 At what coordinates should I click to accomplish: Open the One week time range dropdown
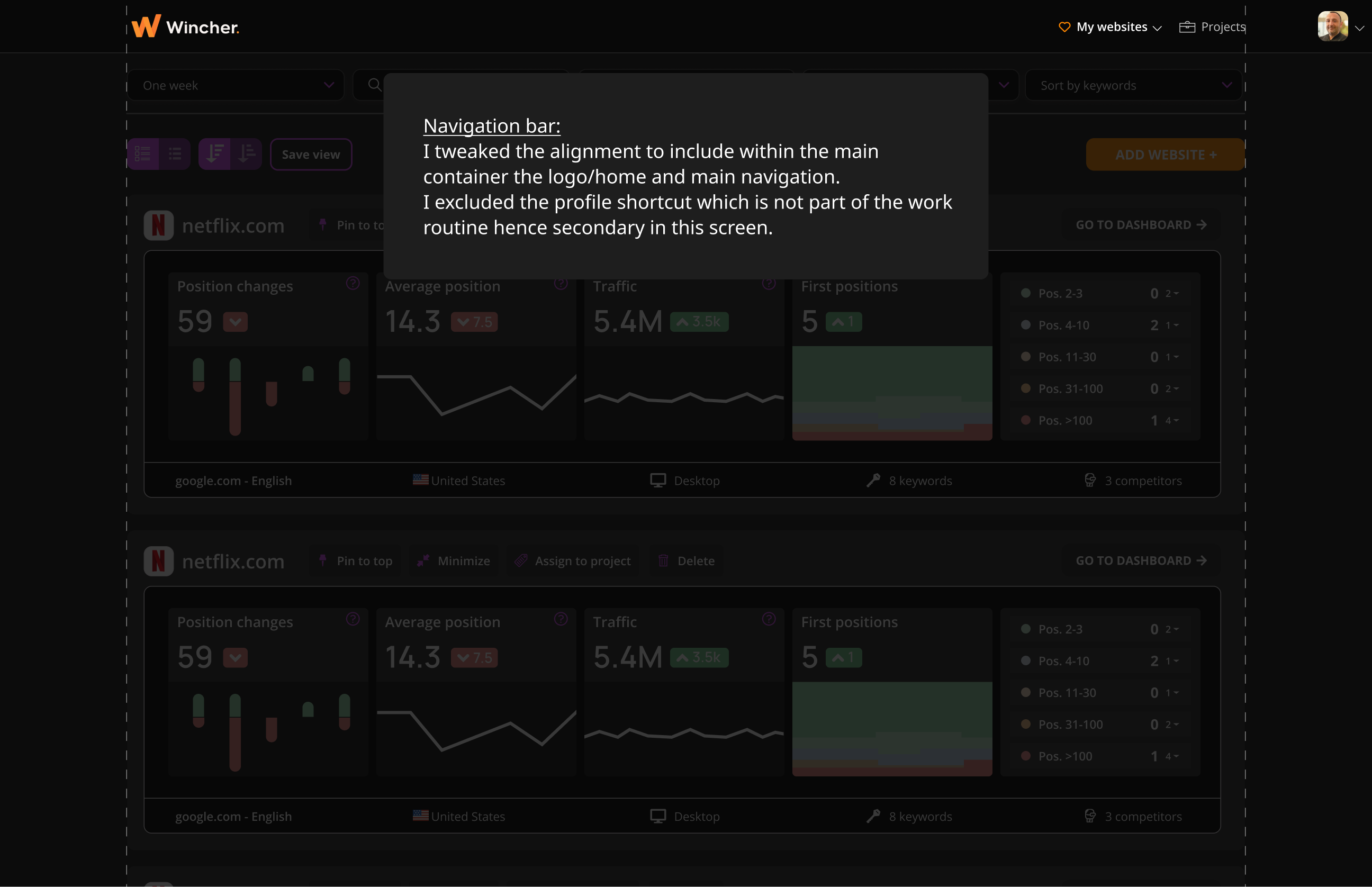(236, 85)
